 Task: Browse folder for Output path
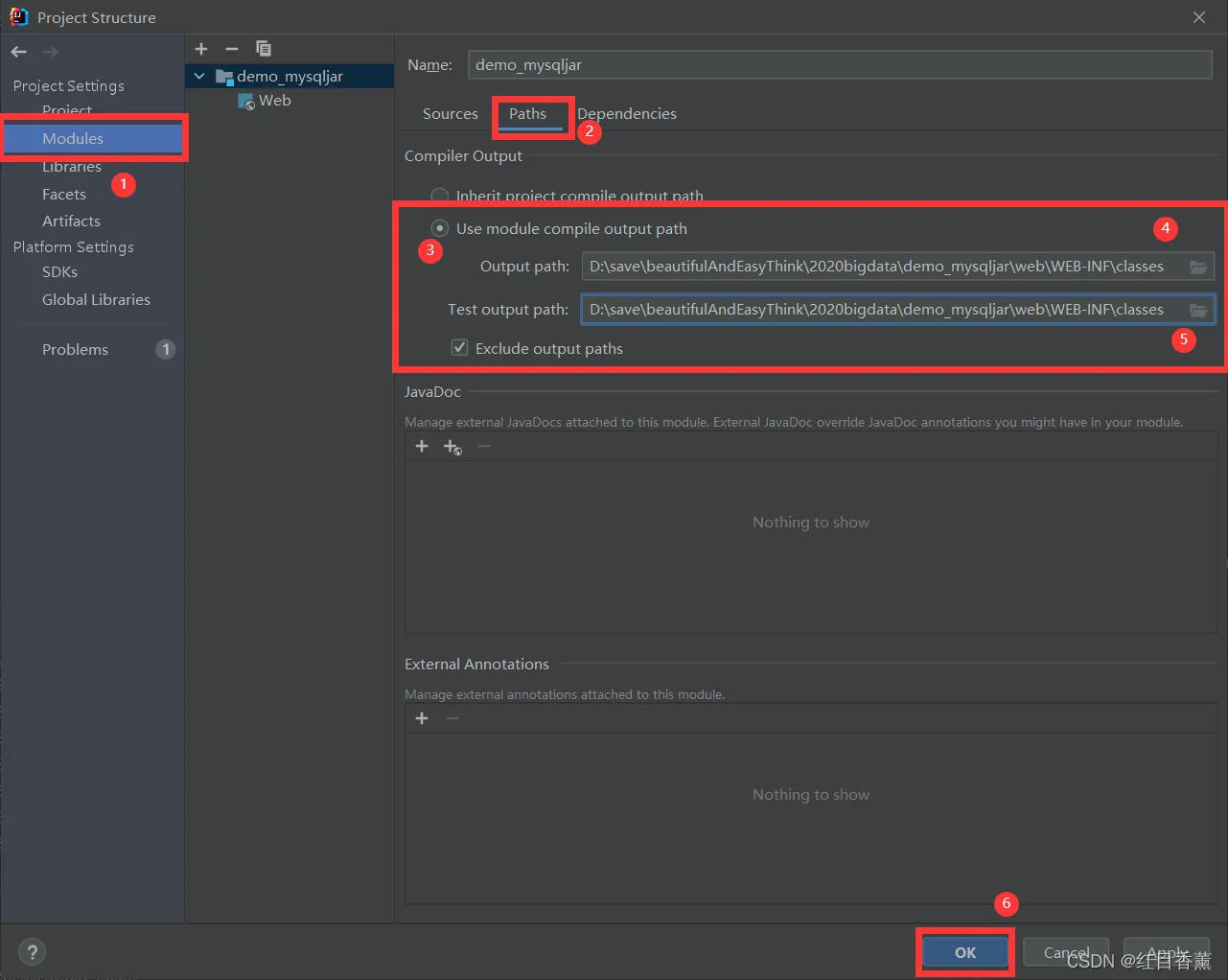(1198, 267)
